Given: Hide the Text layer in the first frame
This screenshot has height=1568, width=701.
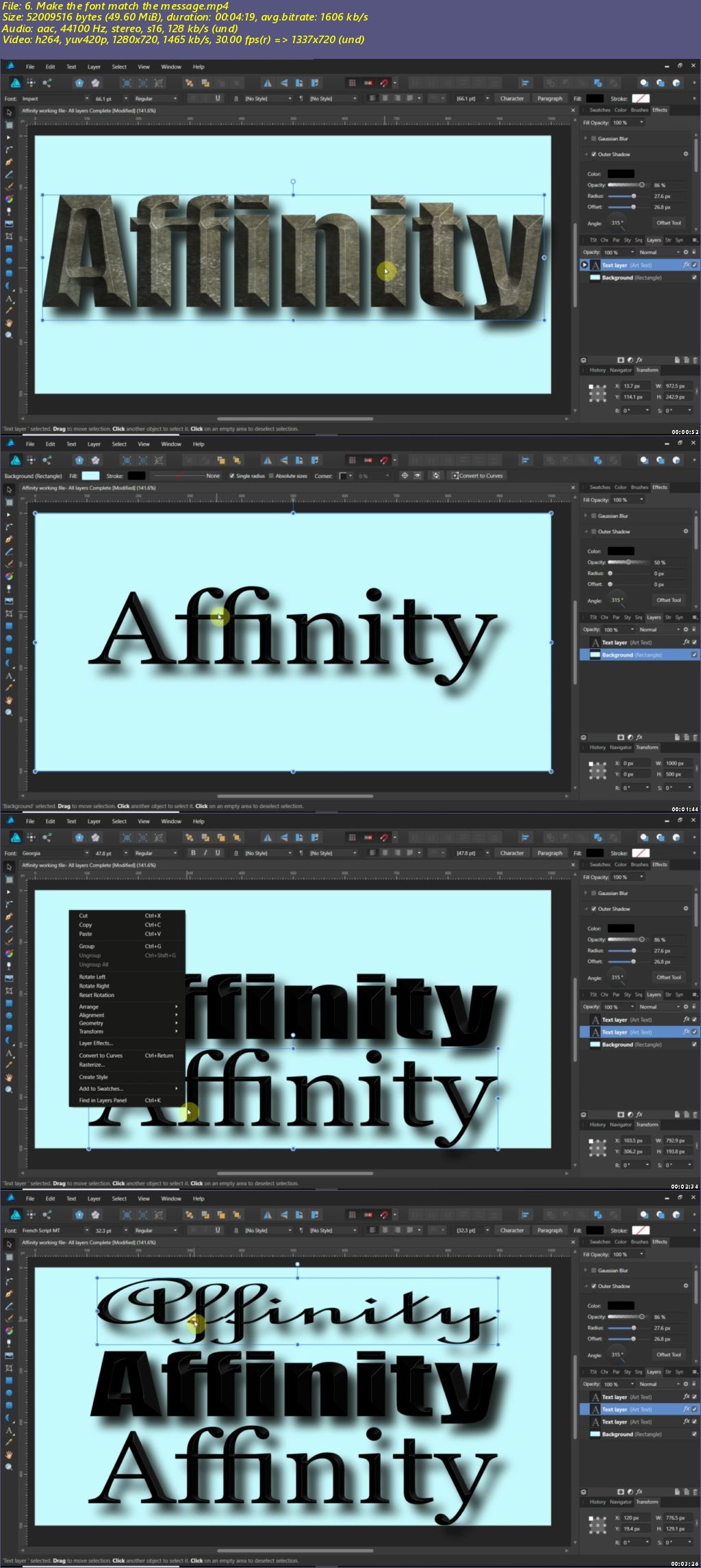Looking at the screenshot, I should coord(695,265).
